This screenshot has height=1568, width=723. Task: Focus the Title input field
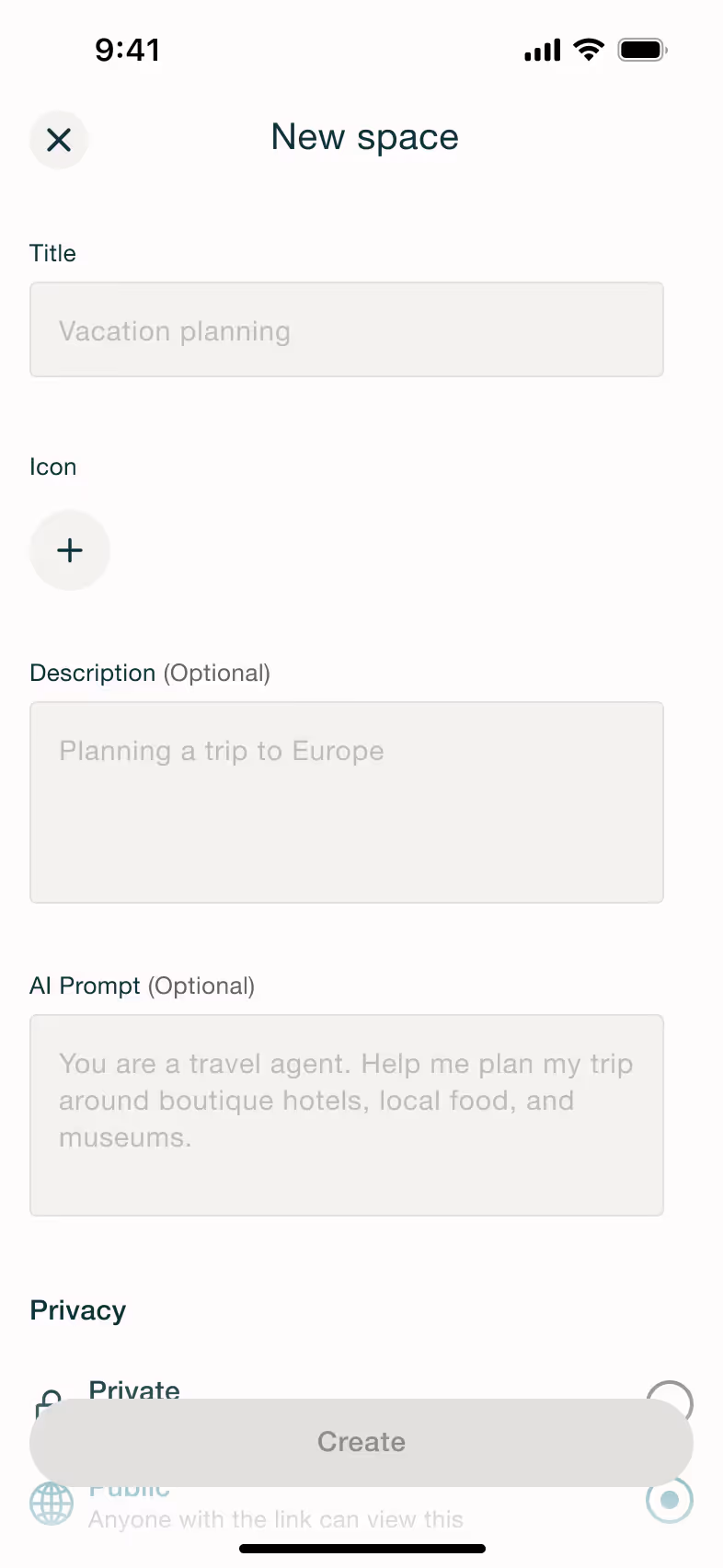pyautogui.click(x=347, y=329)
